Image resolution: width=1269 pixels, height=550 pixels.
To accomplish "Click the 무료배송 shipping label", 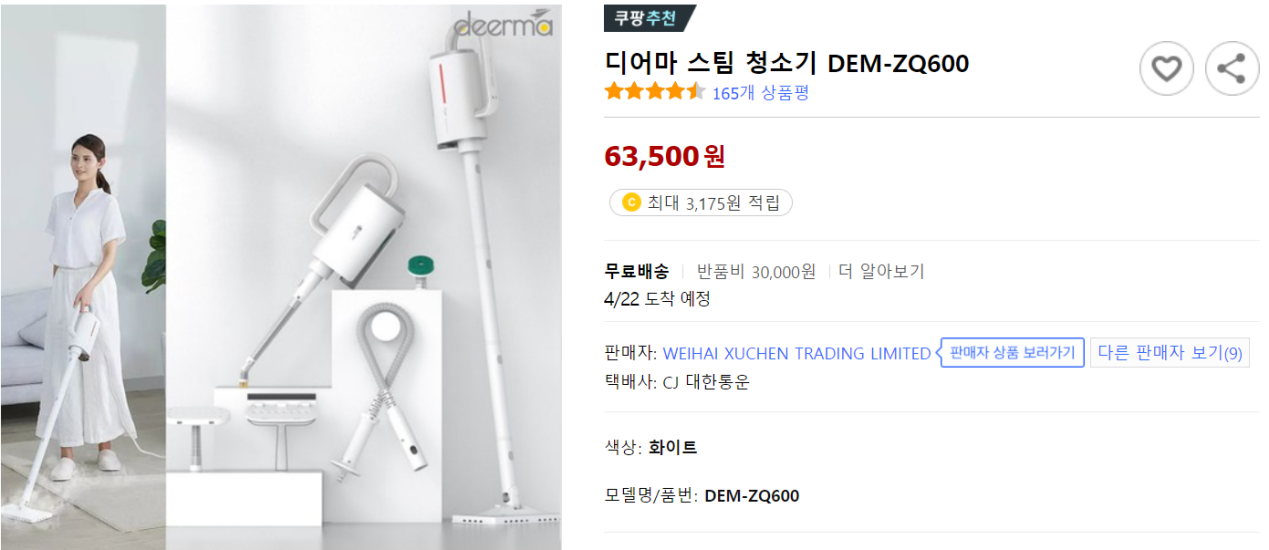I will [636, 271].
